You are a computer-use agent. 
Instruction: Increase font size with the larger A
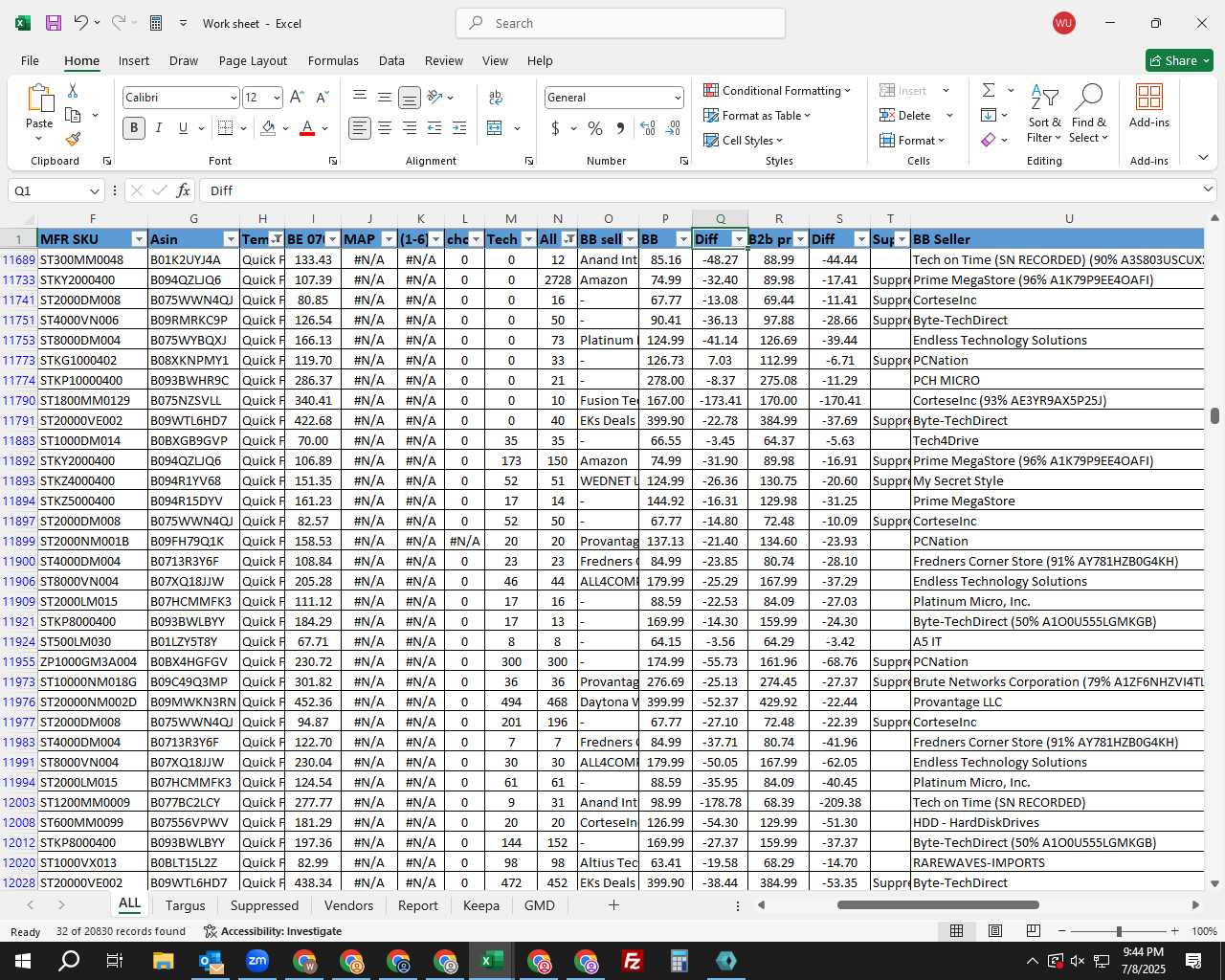[x=297, y=98]
